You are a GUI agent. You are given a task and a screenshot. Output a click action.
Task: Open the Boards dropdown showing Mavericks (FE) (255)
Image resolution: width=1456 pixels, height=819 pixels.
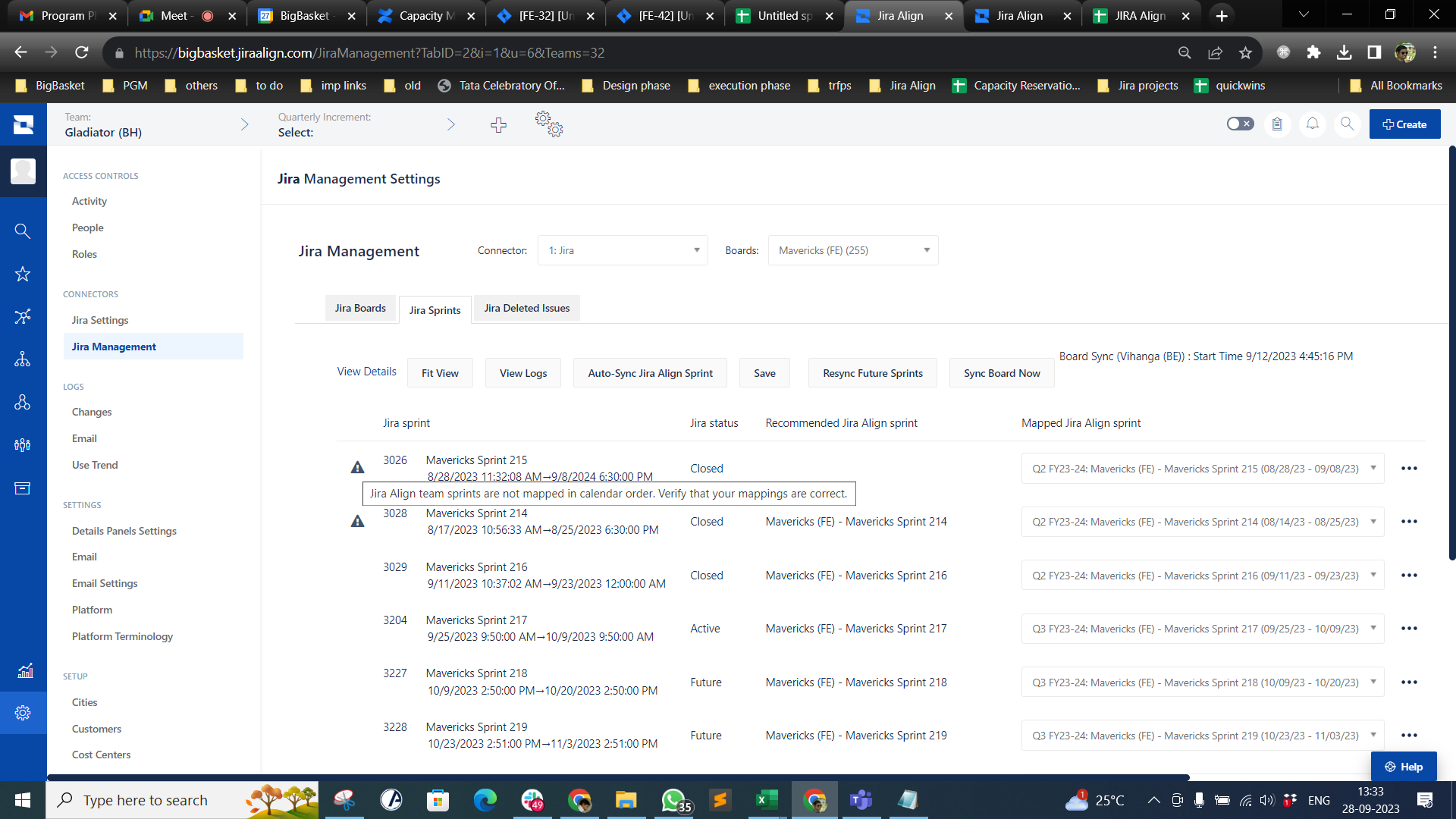(x=852, y=249)
